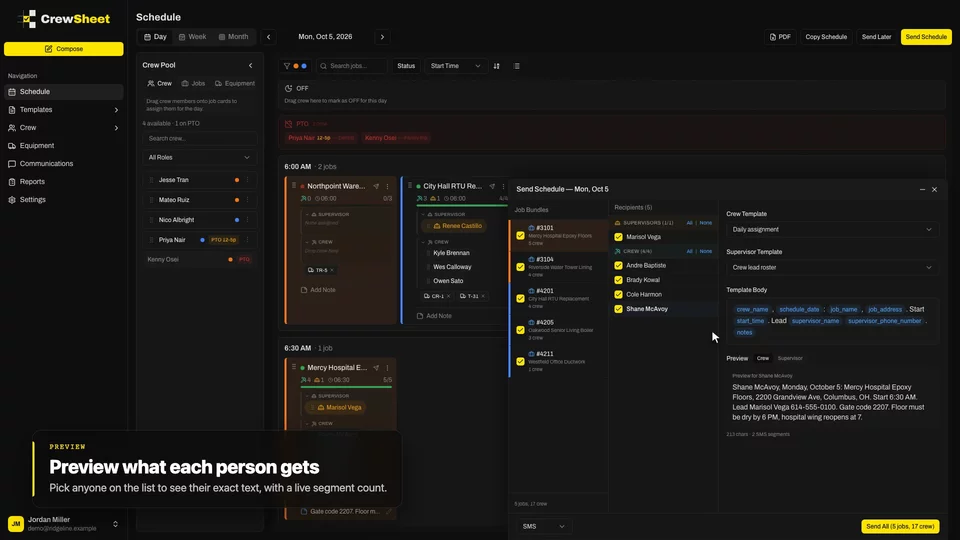Image resolution: width=960 pixels, height=540 pixels.
Task: Click the Search crew input field
Action: pyautogui.click(x=200, y=138)
